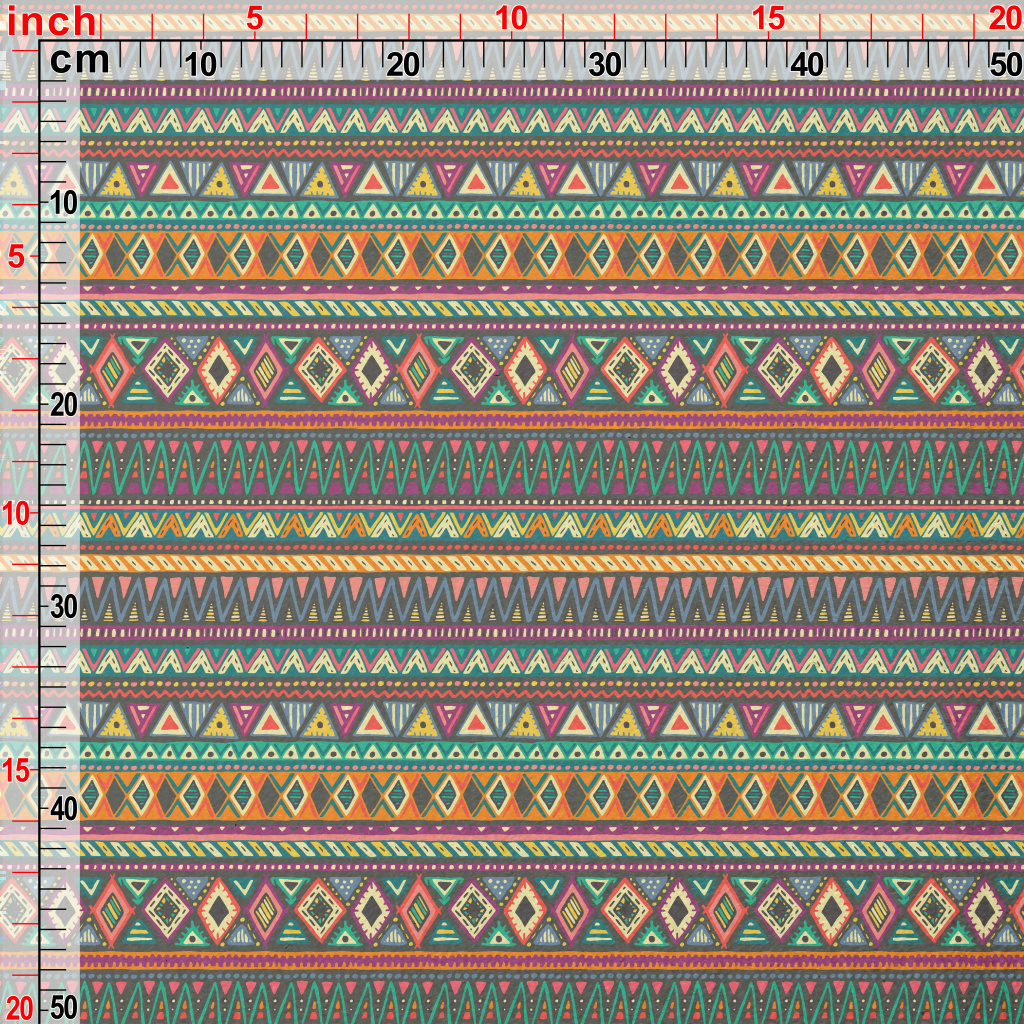This screenshot has width=1024, height=1024.
Task: Click the black 'cm' ruler label
Action: (79, 62)
